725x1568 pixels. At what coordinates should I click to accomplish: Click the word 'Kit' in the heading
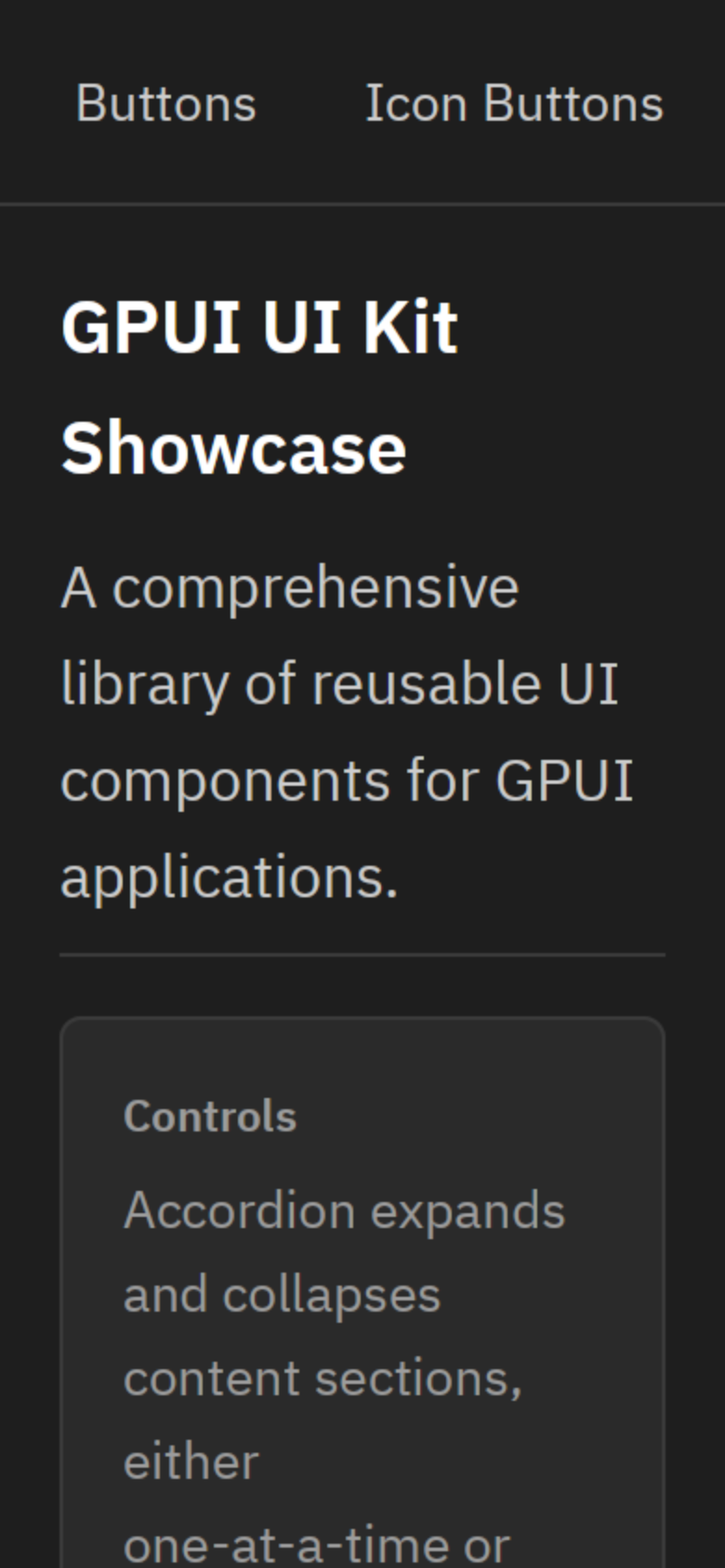click(x=410, y=327)
